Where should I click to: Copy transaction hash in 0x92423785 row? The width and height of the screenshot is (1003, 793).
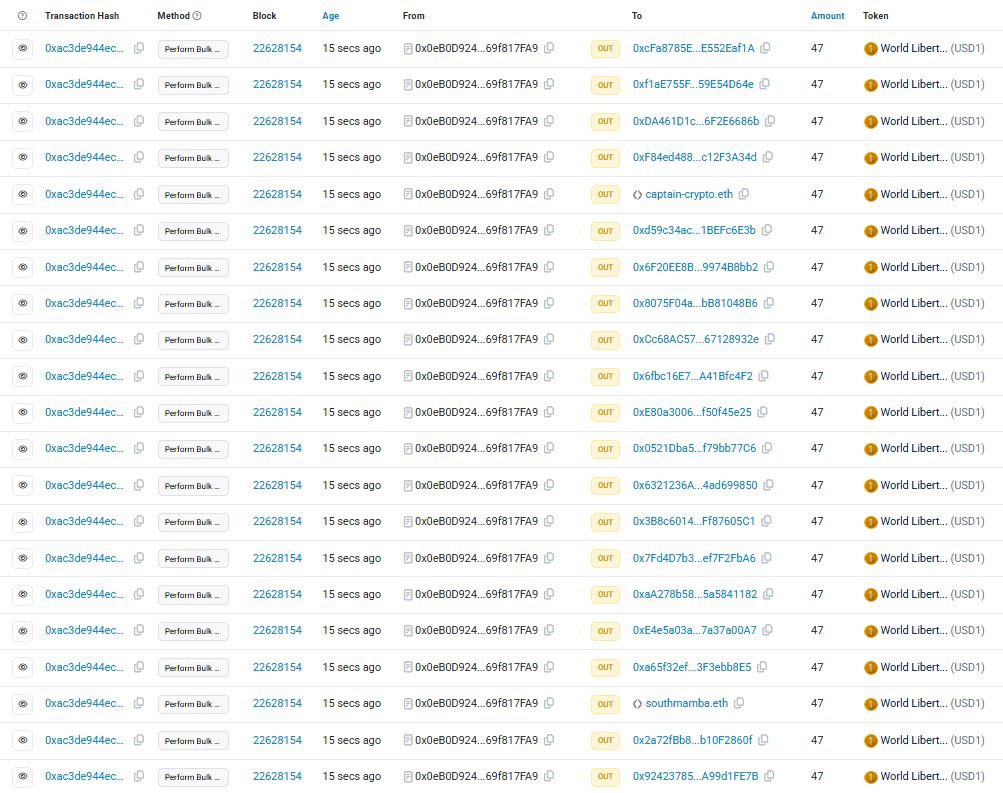click(139, 776)
